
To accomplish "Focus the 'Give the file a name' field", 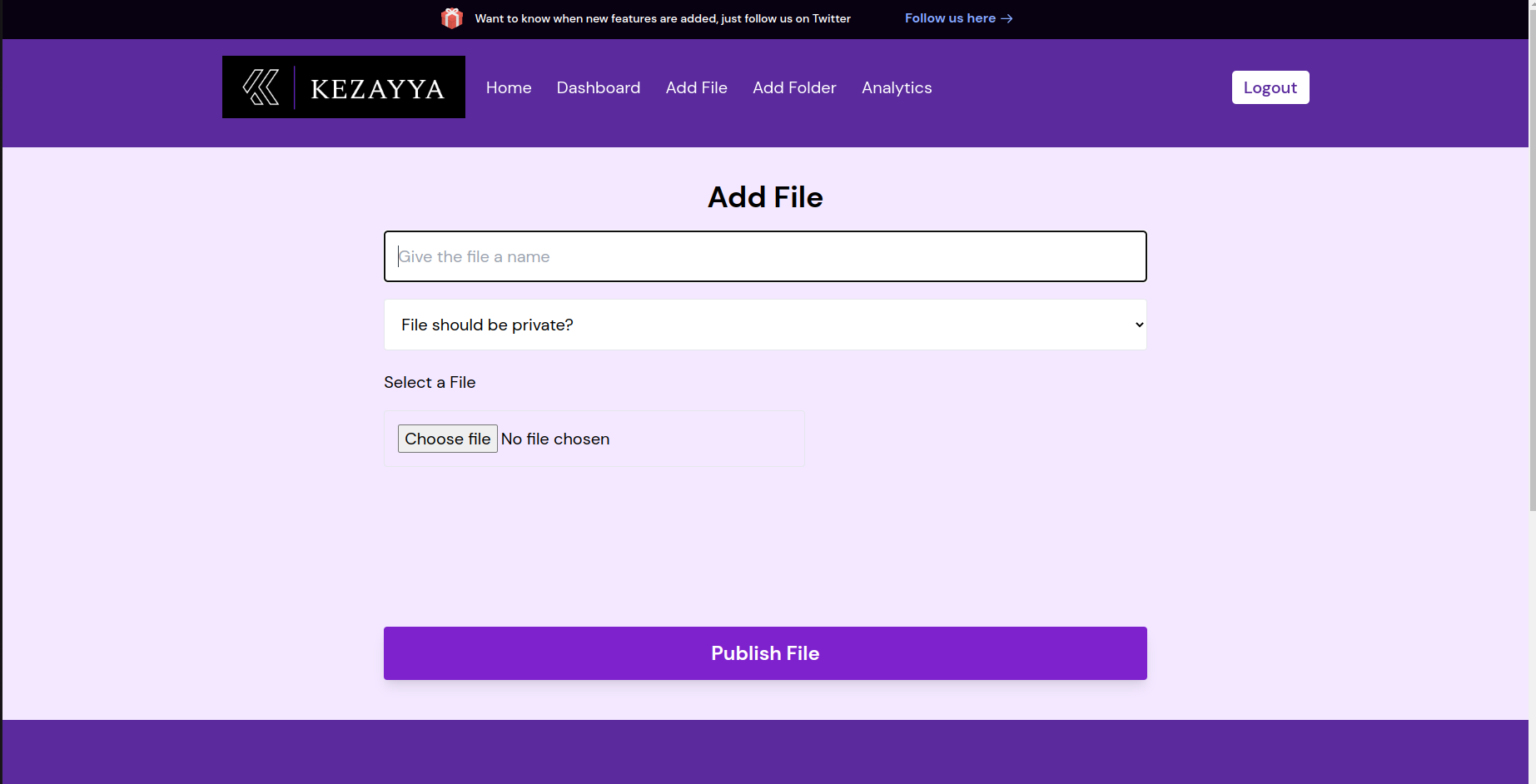I will click(765, 256).
